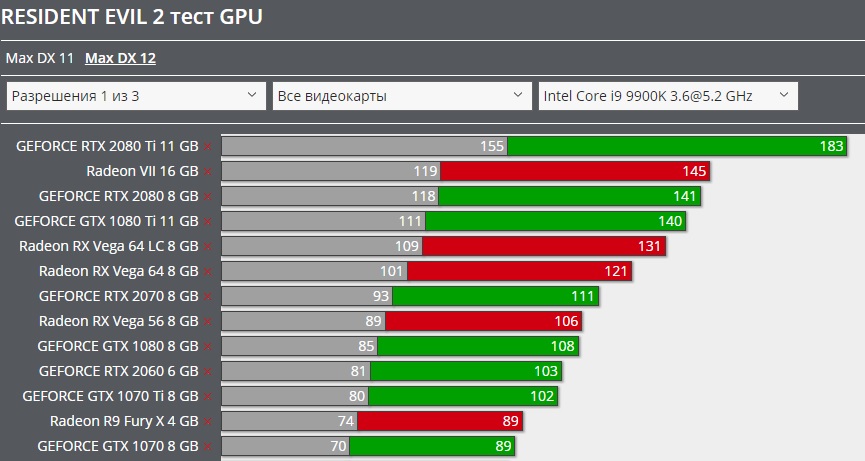Select the Max DX 12 tab
Viewport: 865px width, 461px height.
(x=120, y=58)
